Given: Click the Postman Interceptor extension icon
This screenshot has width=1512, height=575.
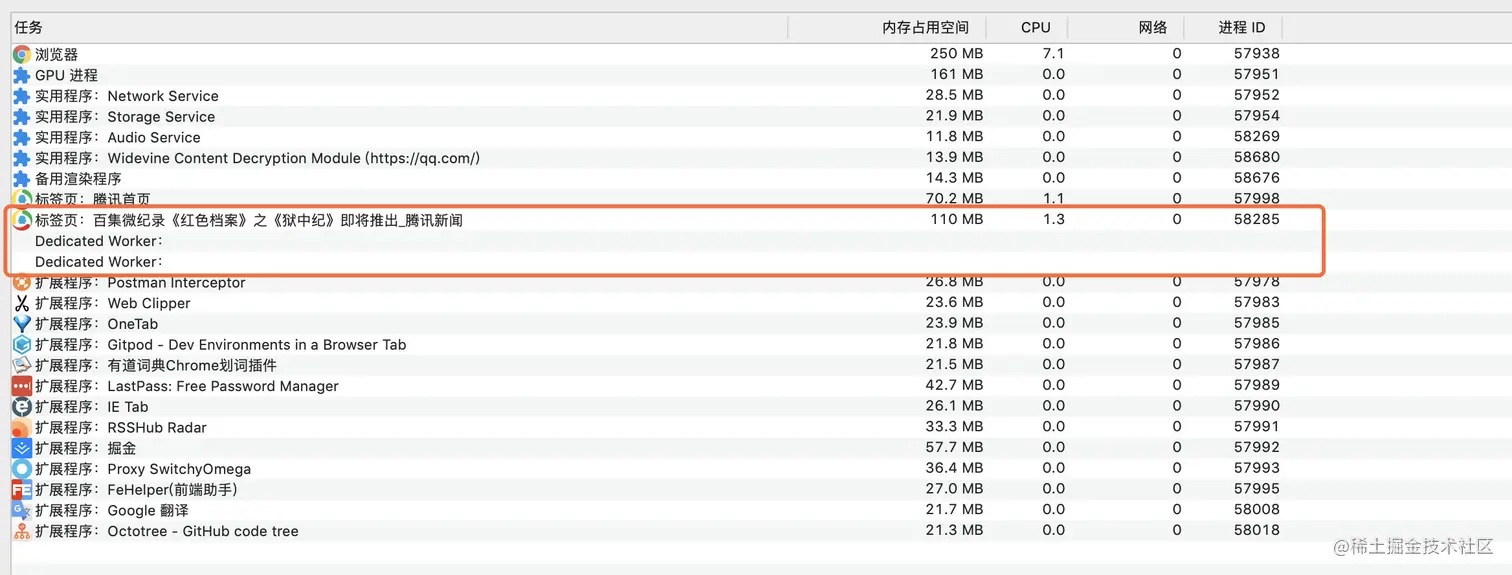Looking at the screenshot, I should pyautogui.click(x=21, y=282).
